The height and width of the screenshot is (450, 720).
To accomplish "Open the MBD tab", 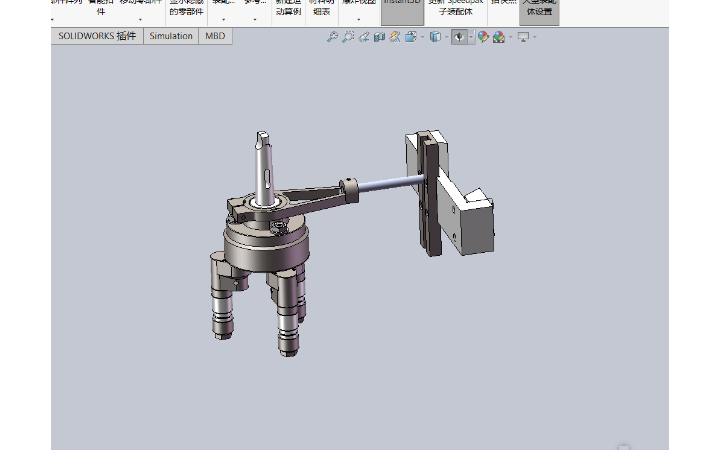I will pyautogui.click(x=215, y=36).
